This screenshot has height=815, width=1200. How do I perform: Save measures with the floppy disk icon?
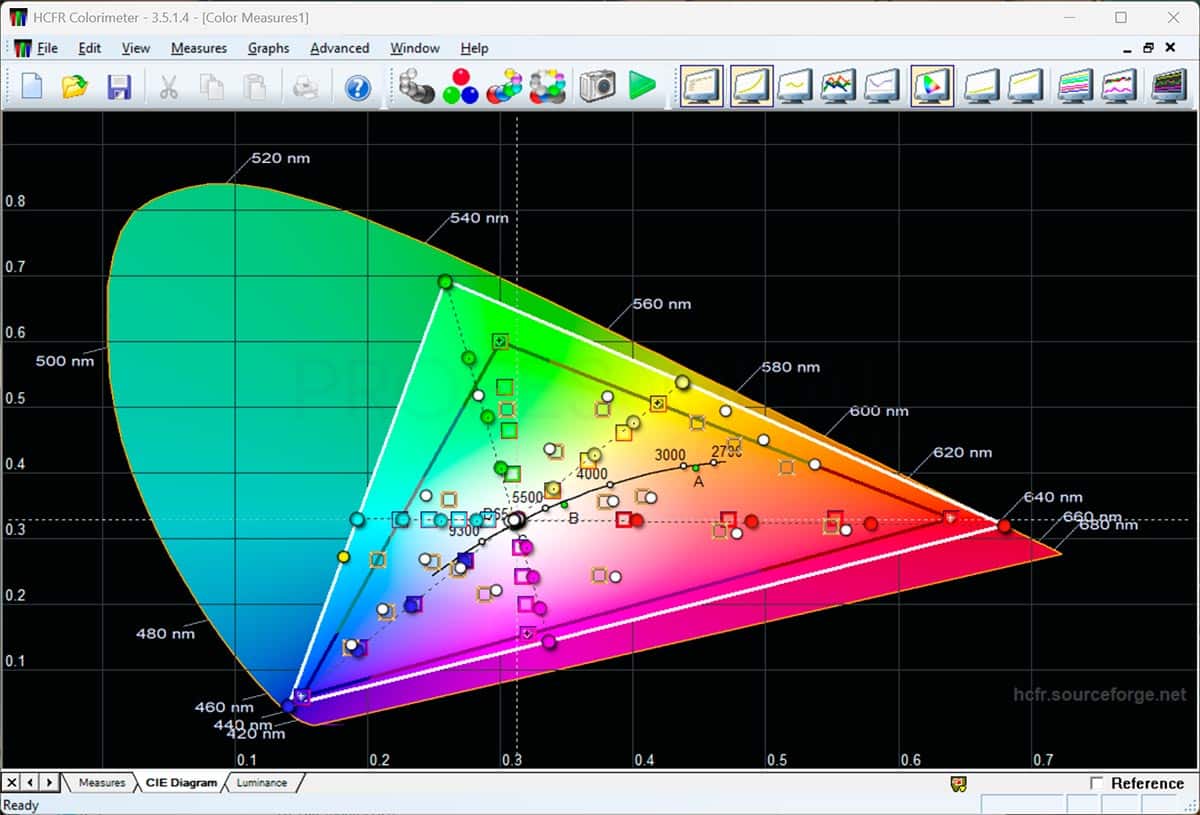(x=119, y=87)
